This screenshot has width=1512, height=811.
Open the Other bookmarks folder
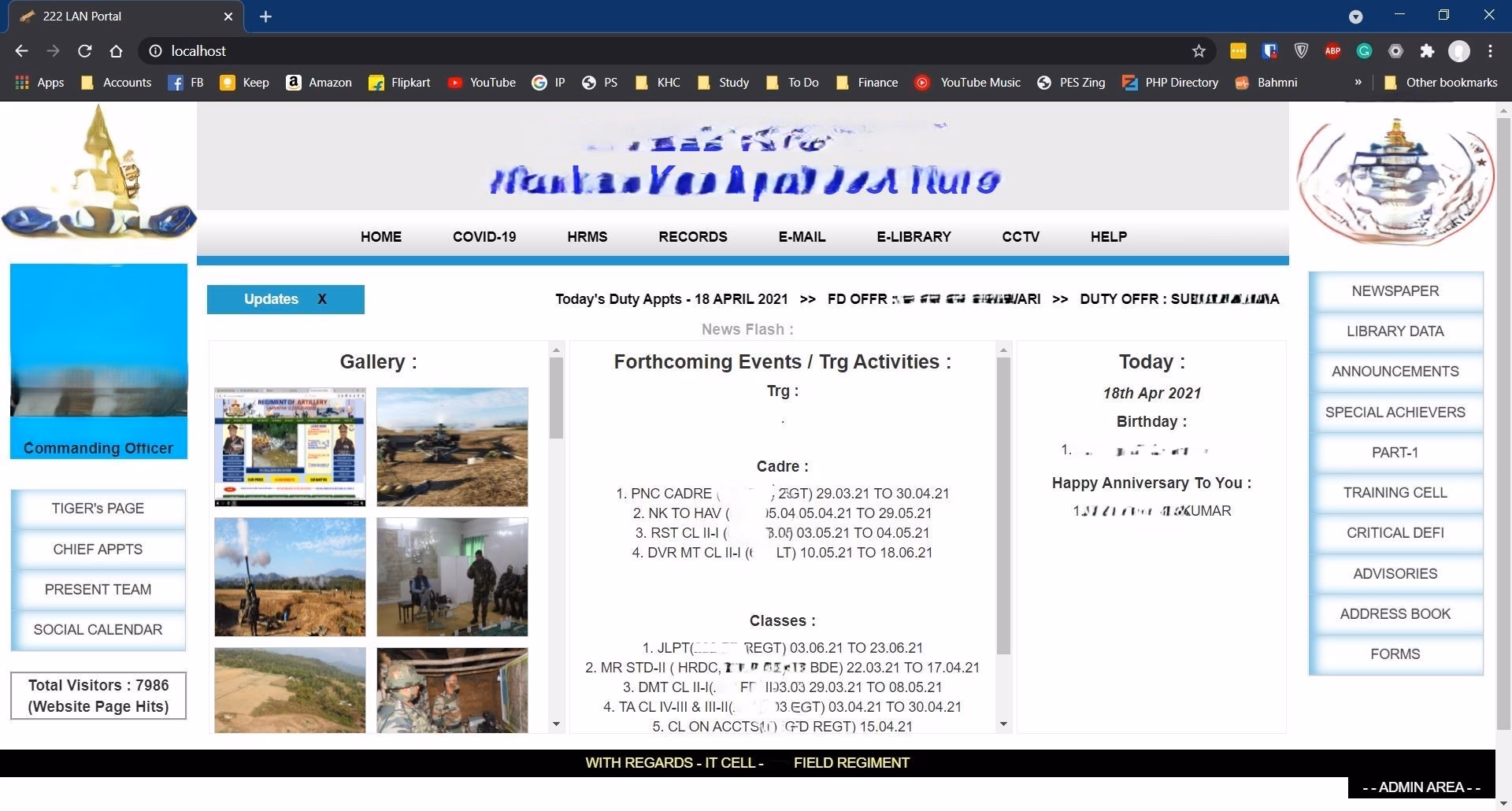click(x=1440, y=83)
